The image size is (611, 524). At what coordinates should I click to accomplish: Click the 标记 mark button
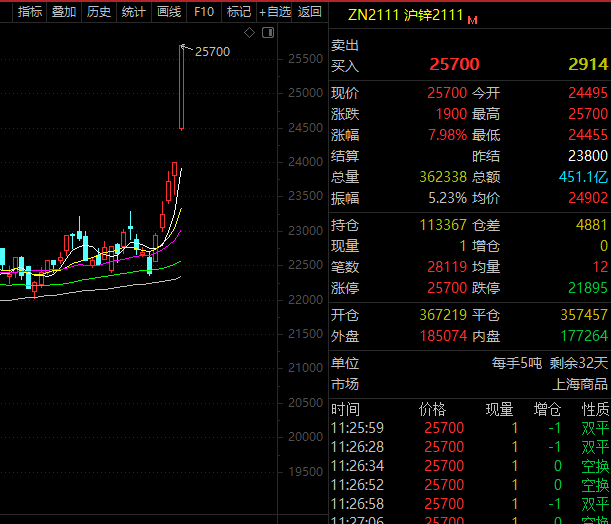(x=239, y=12)
